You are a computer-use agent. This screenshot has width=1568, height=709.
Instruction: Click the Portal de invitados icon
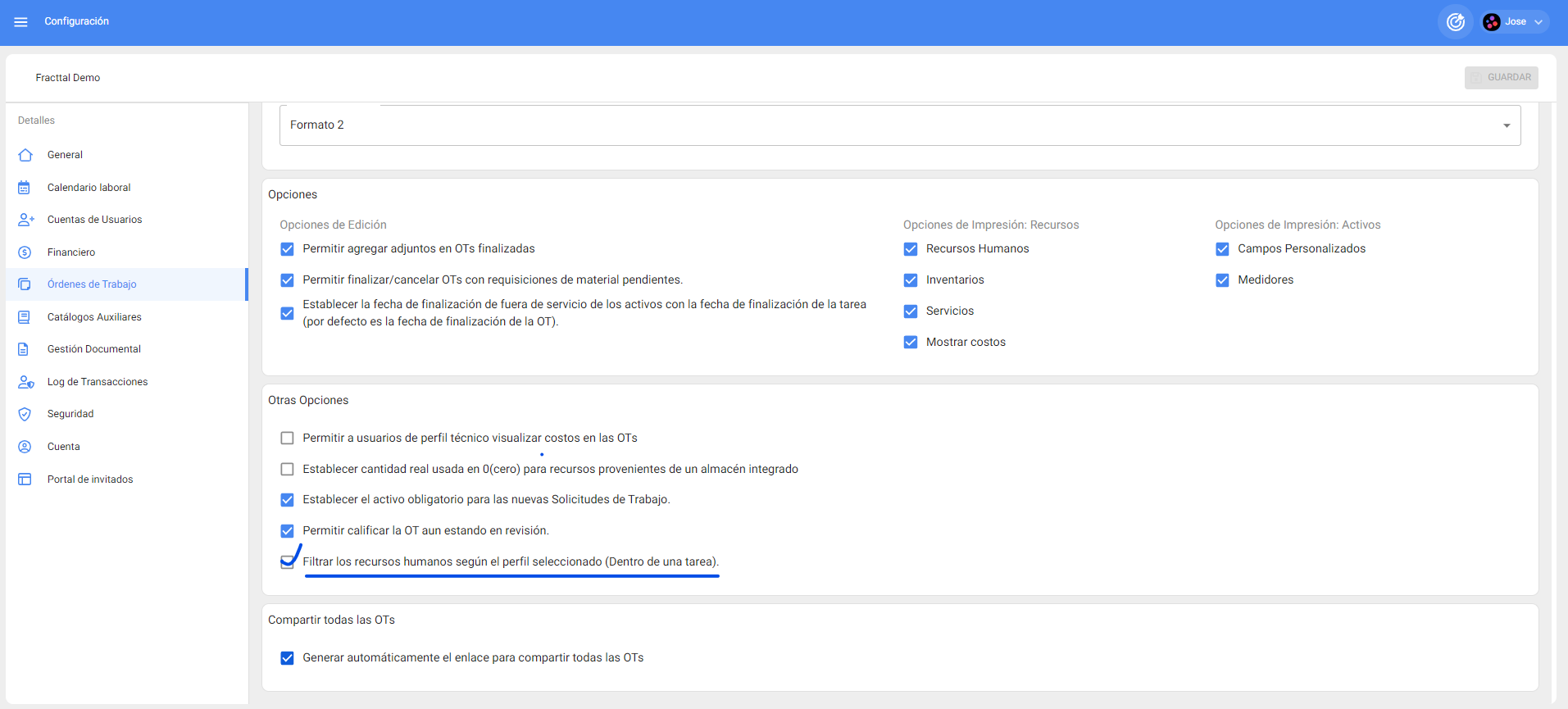click(x=25, y=479)
